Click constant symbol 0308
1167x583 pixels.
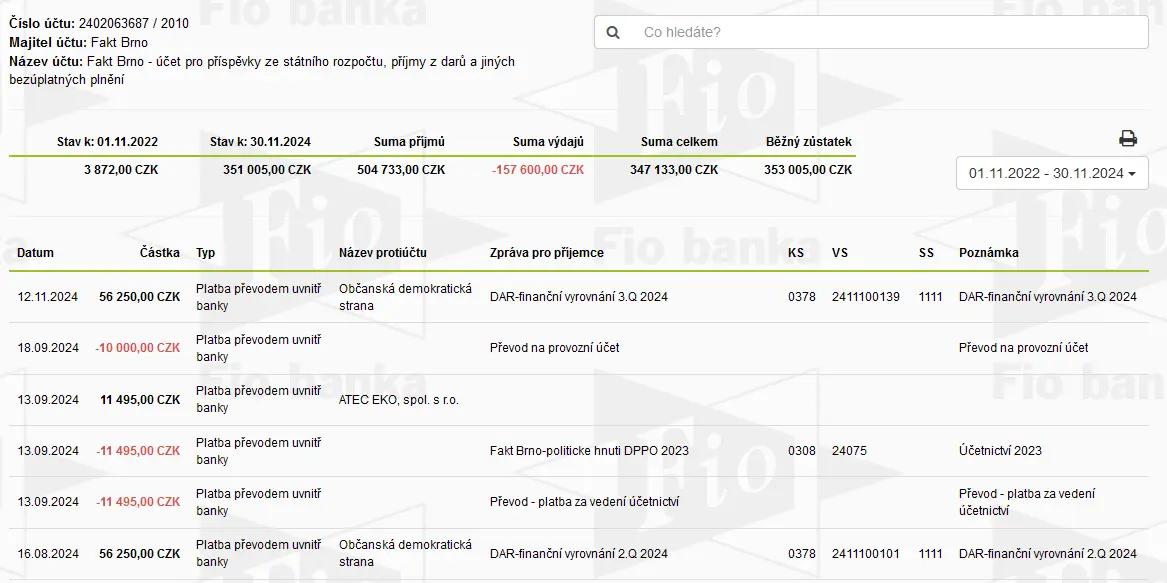coord(802,450)
